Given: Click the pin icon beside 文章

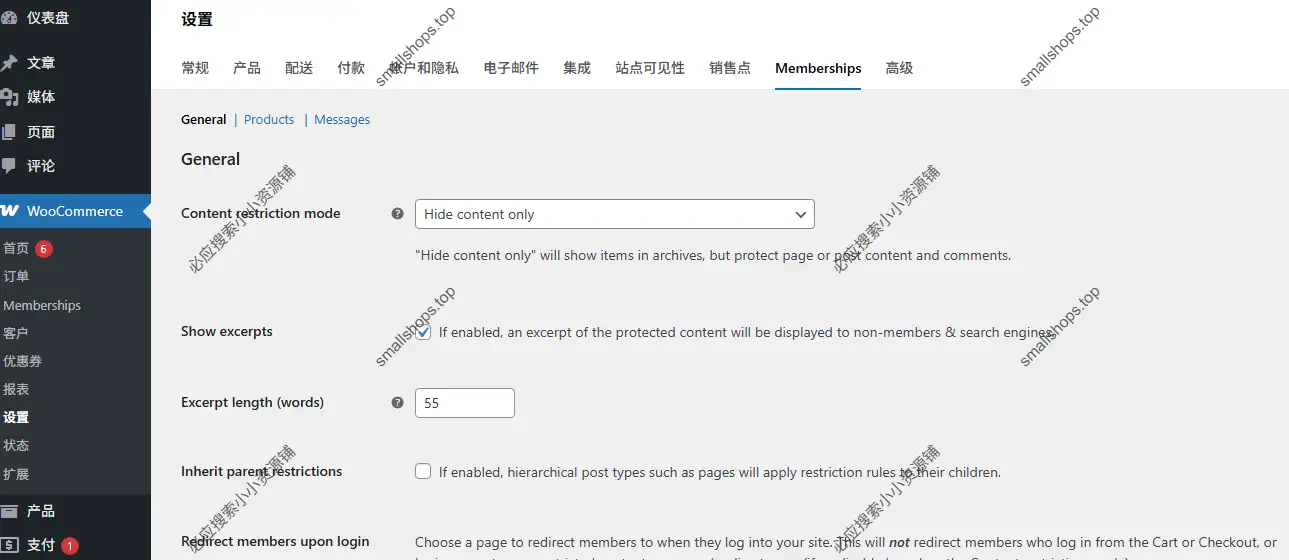Looking at the screenshot, I should point(9,63).
